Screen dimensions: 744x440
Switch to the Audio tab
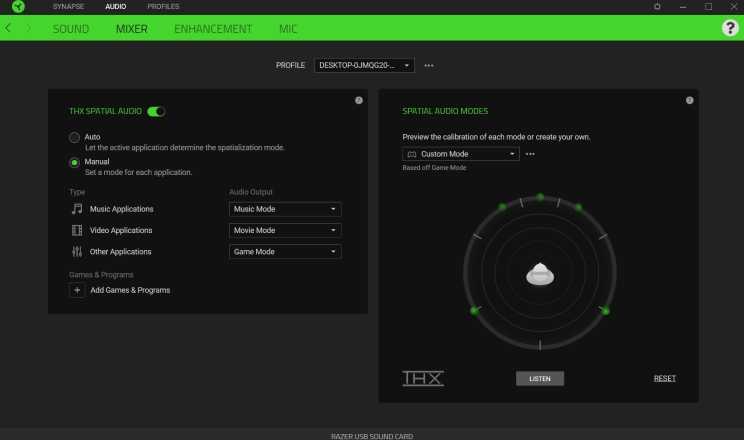(116, 7)
